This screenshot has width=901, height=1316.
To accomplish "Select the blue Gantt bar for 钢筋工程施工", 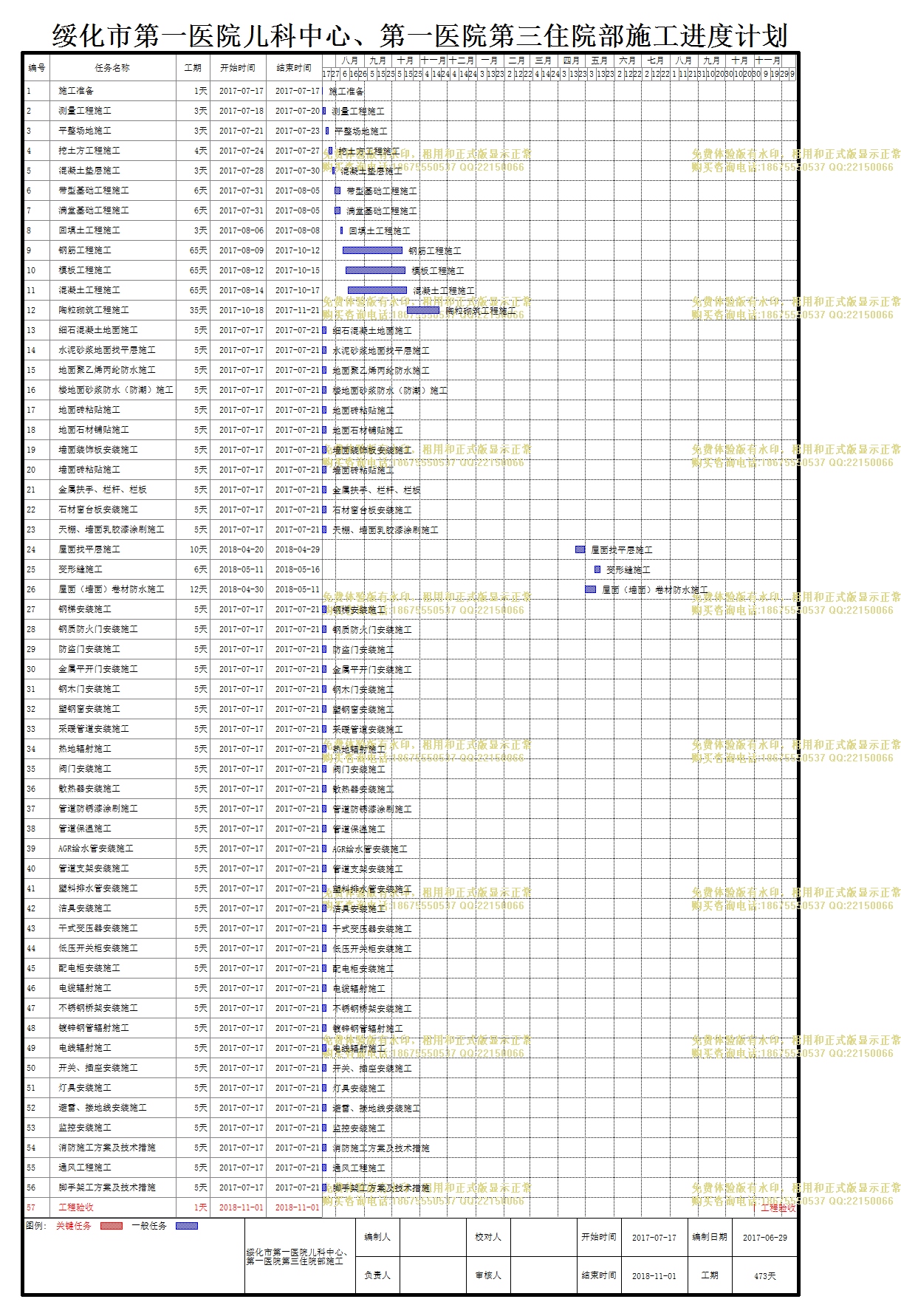I will click(x=372, y=250).
